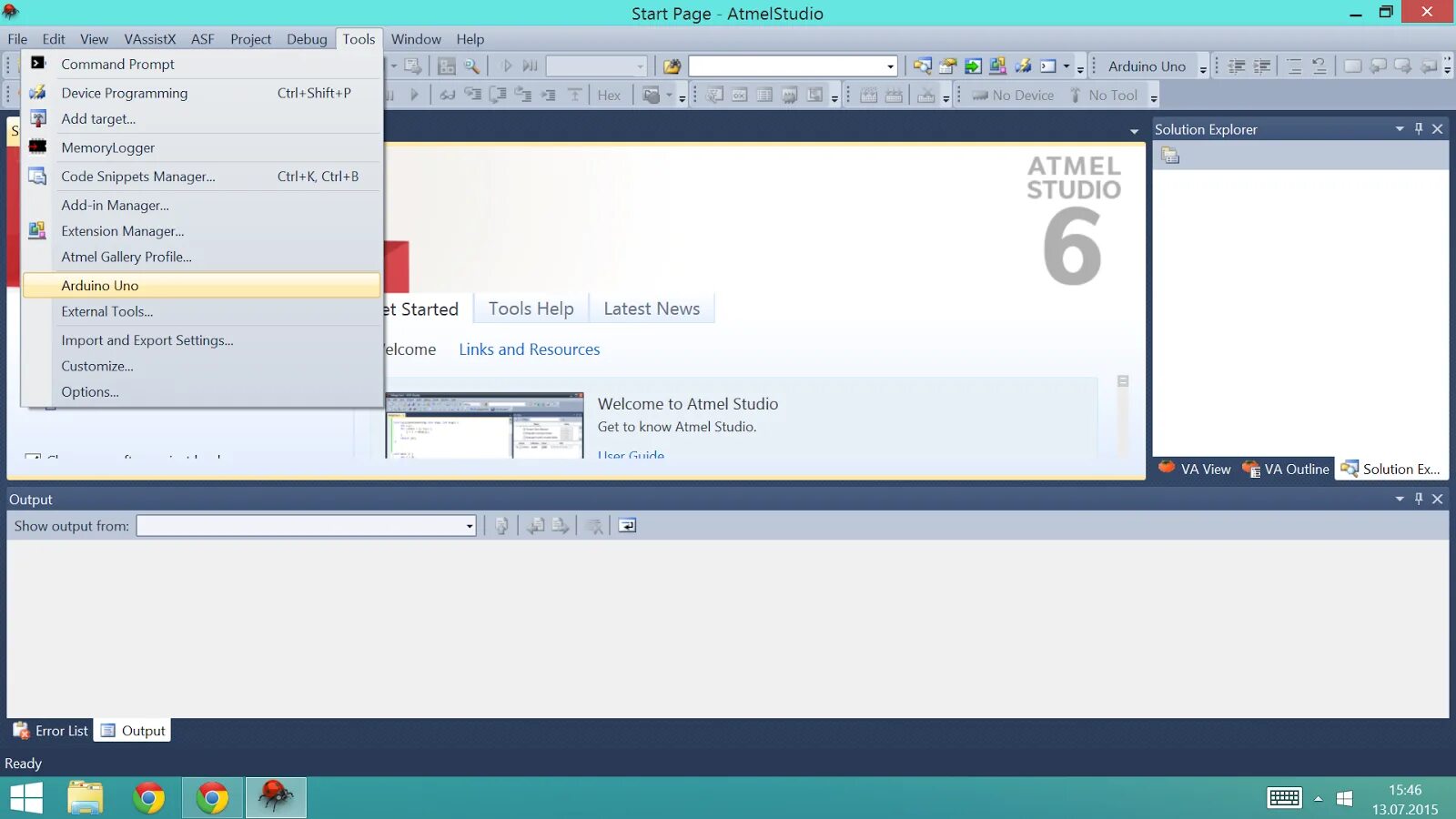The height and width of the screenshot is (819, 1456).
Task: Click highlighted Arduino Uno menu entry
Action: pyautogui.click(x=201, y=286)
